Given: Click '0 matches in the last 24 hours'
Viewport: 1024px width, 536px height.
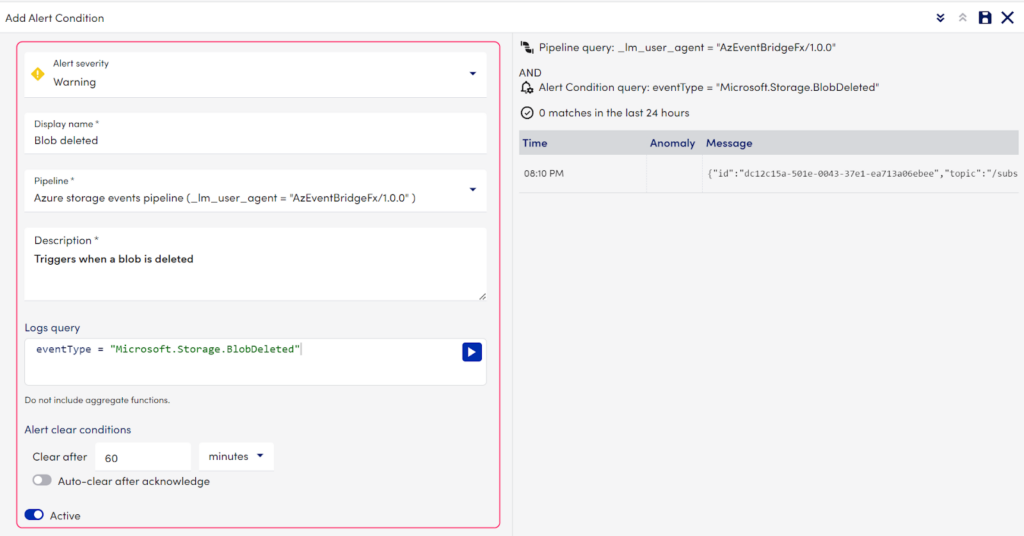Looking at the screenshot, I should click(614, 113).
